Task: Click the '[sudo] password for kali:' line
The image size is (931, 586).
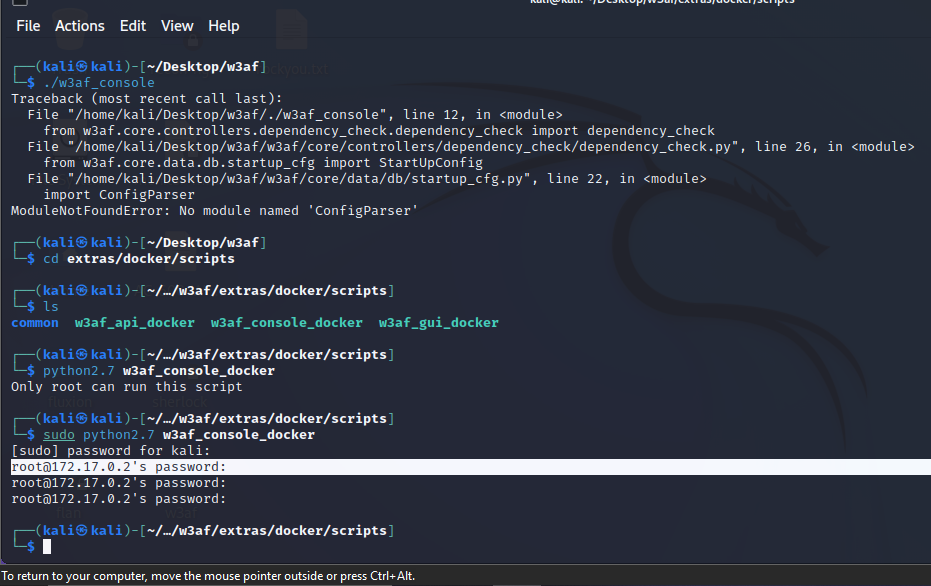Action: click(x=110, y=451)
